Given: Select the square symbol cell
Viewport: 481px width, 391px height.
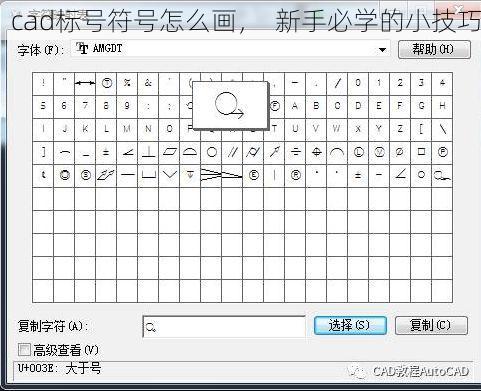Looking at the screenshot, I should [x=421, y=152].
